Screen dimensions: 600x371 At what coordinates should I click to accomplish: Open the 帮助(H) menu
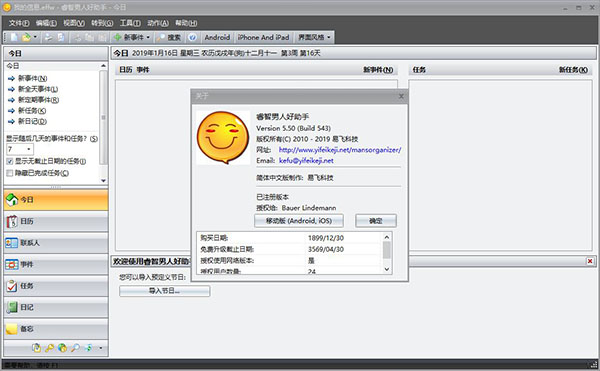[186, 23]
